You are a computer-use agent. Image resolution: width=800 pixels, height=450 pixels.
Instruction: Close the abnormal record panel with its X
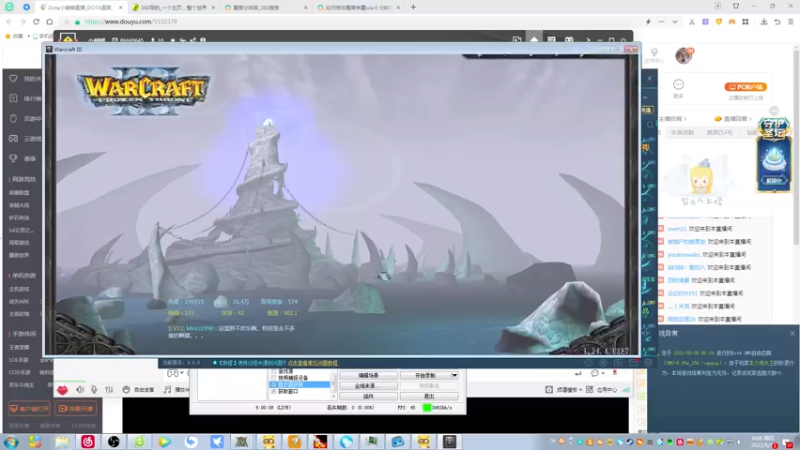[x=792, y=333]
